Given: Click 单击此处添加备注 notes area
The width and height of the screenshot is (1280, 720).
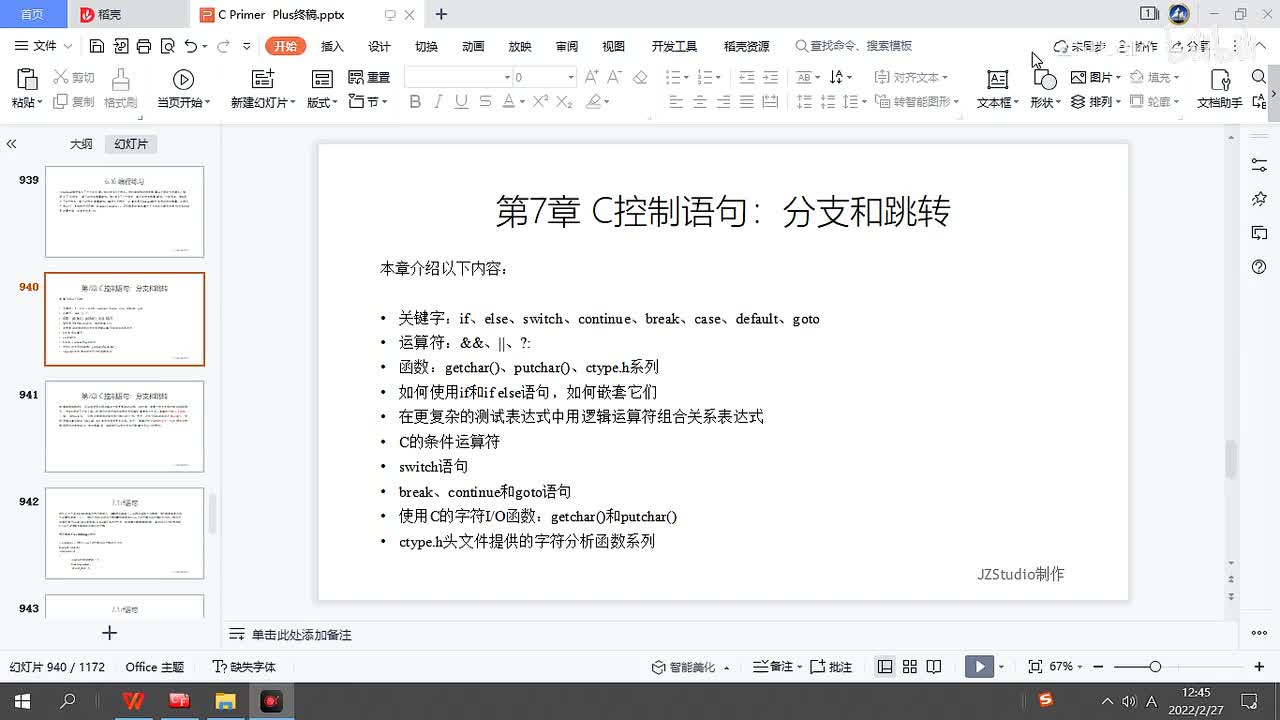Looking at the screenshot, I should 300,635.
